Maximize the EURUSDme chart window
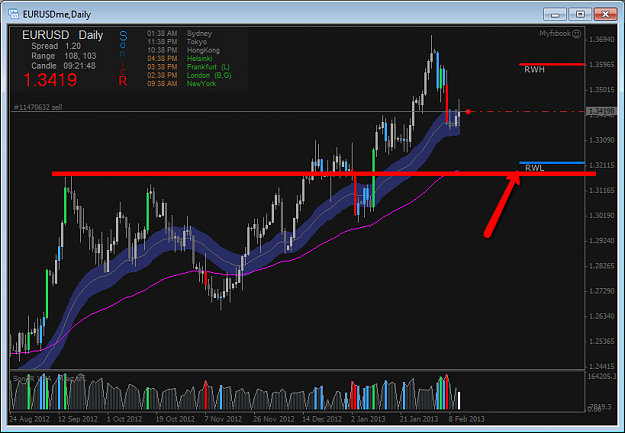 click(580, 14)
